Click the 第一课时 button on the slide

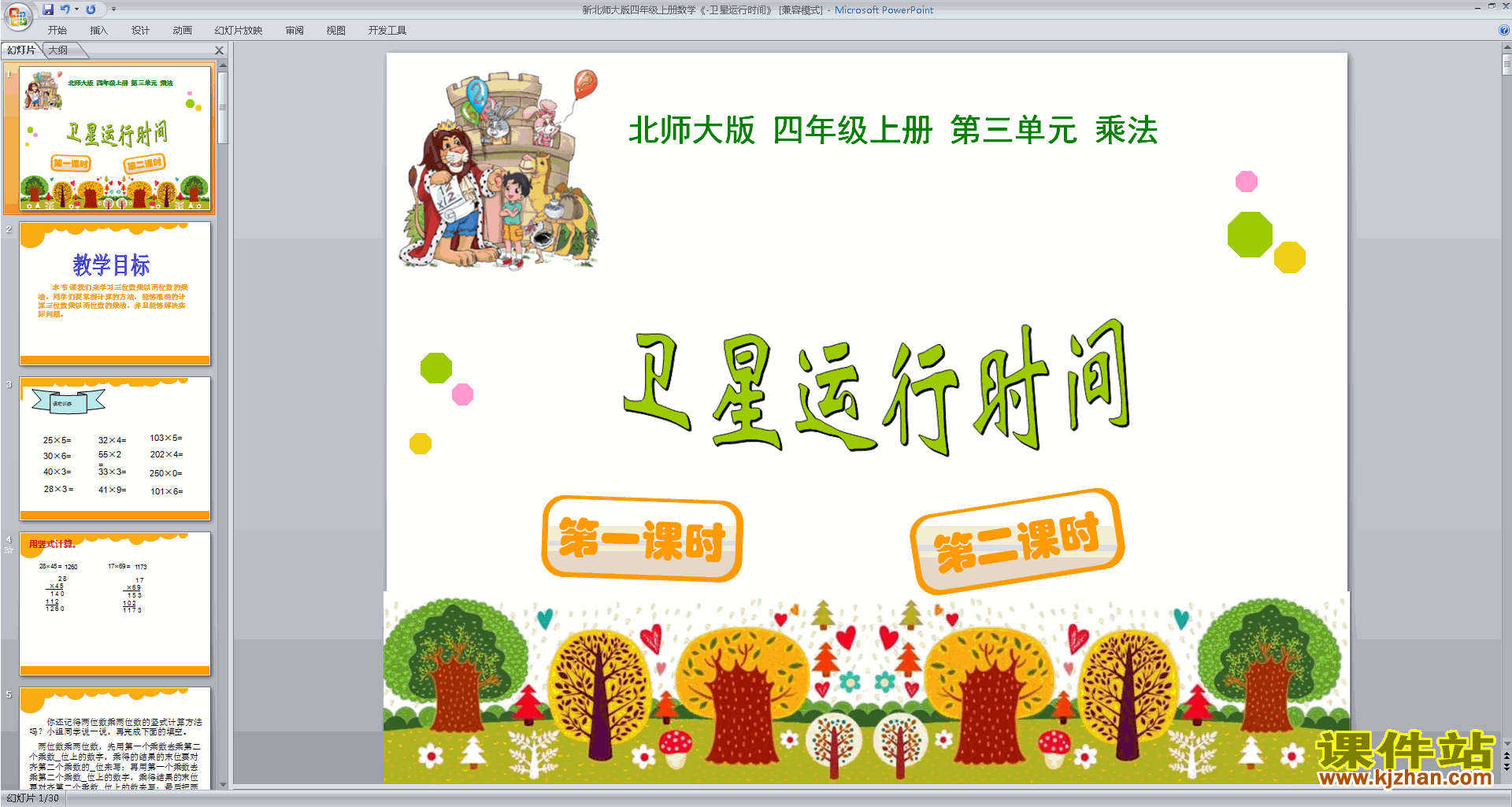click(x=642, y=539)
